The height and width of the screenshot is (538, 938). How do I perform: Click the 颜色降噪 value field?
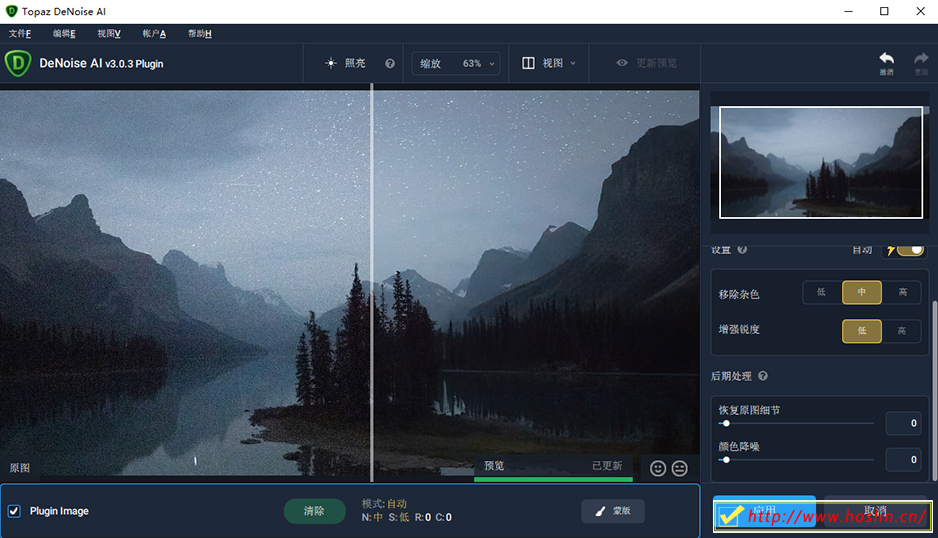click(x=903, y=460)
